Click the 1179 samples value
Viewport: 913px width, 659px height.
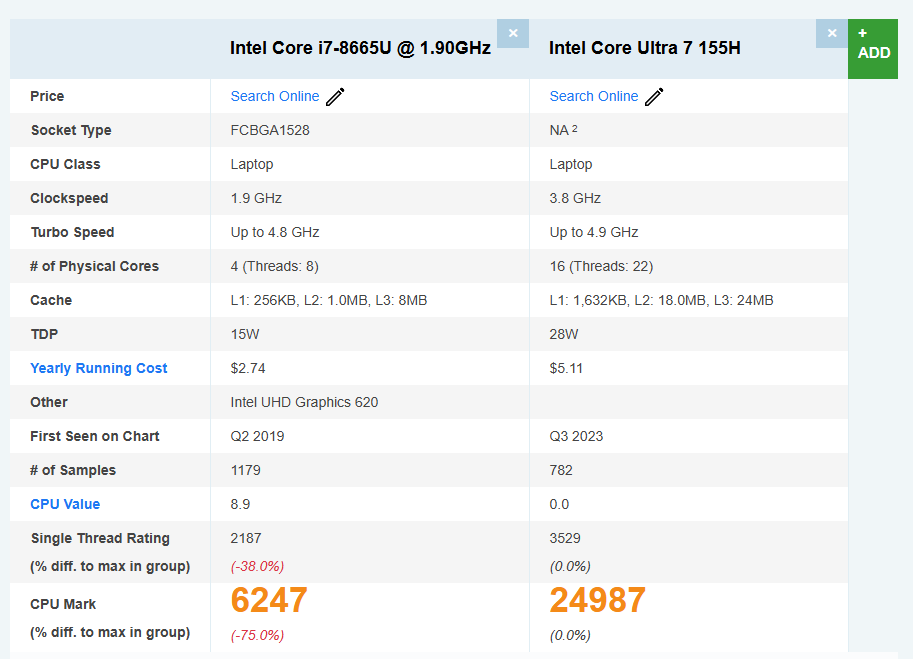coord(246,470)
